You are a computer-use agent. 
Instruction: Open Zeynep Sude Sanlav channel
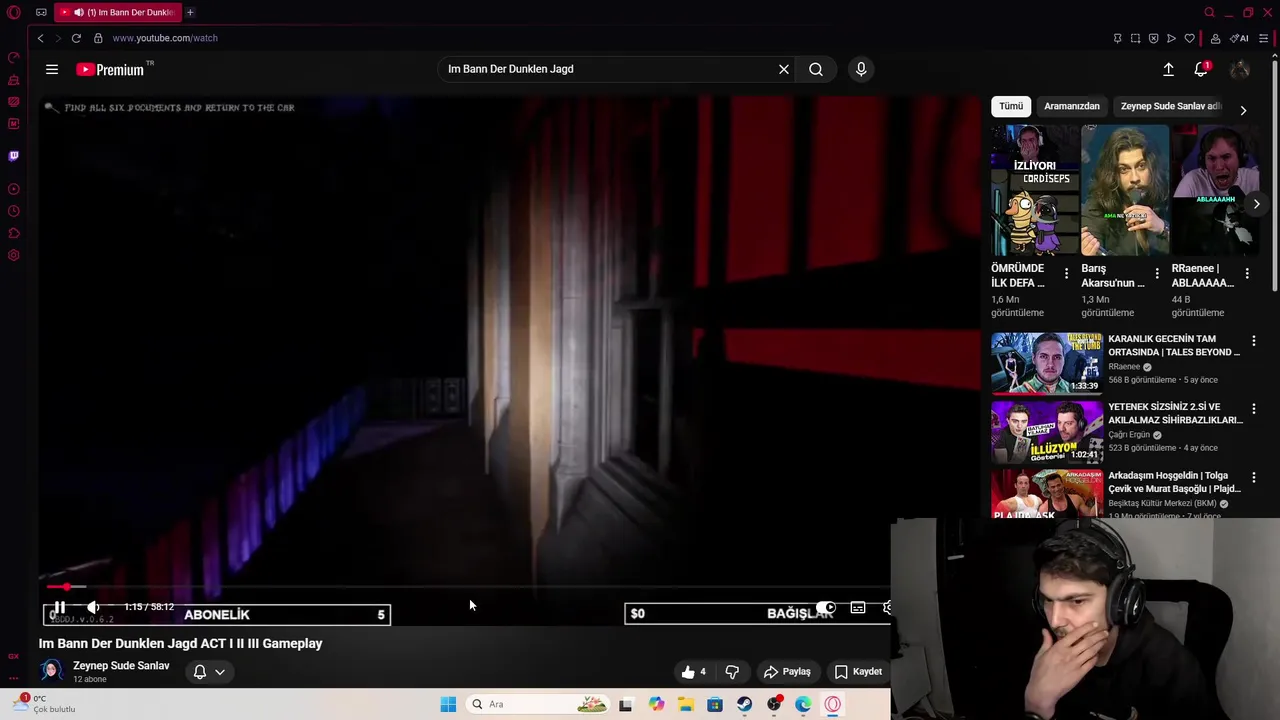click(x=121, y=666)
